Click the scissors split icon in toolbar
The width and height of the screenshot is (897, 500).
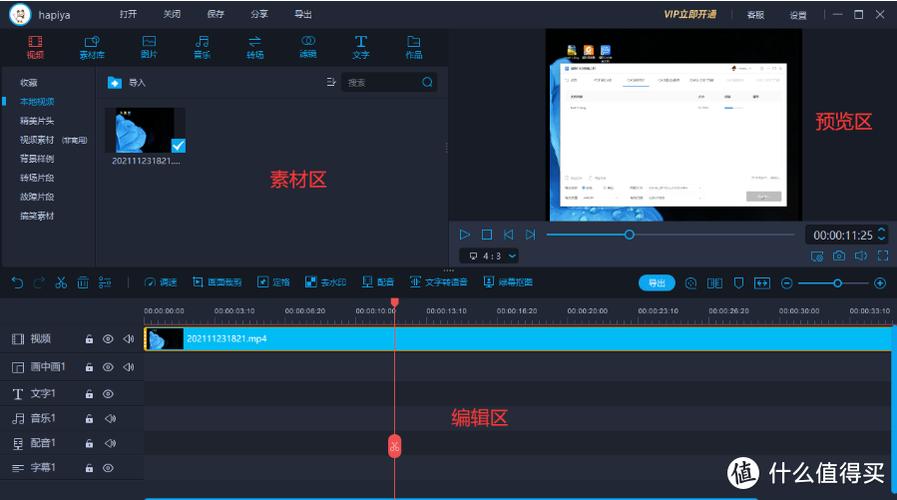(x=61, y=283)
